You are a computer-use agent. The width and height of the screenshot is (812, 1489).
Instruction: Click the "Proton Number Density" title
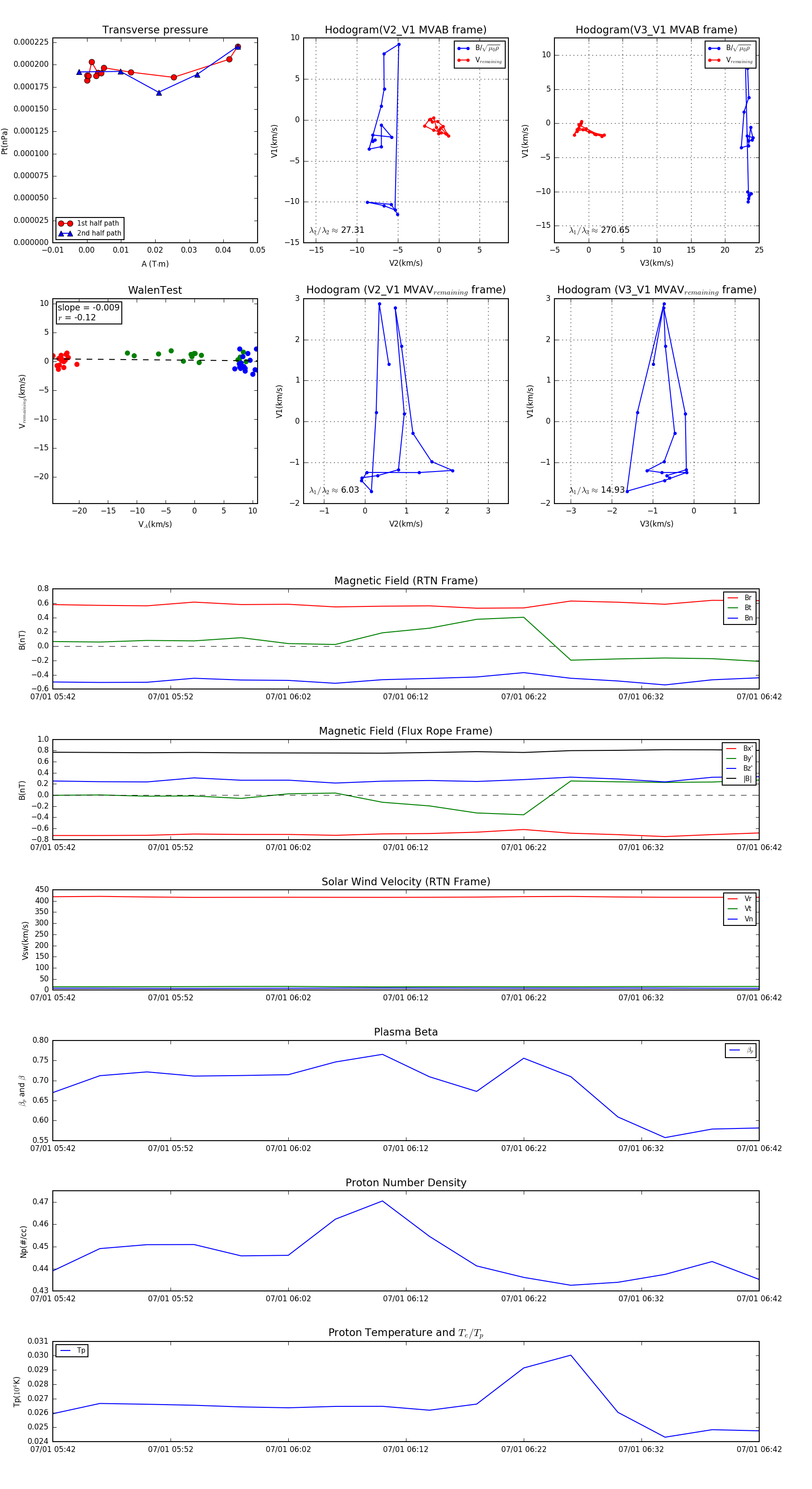[406, 1183]
